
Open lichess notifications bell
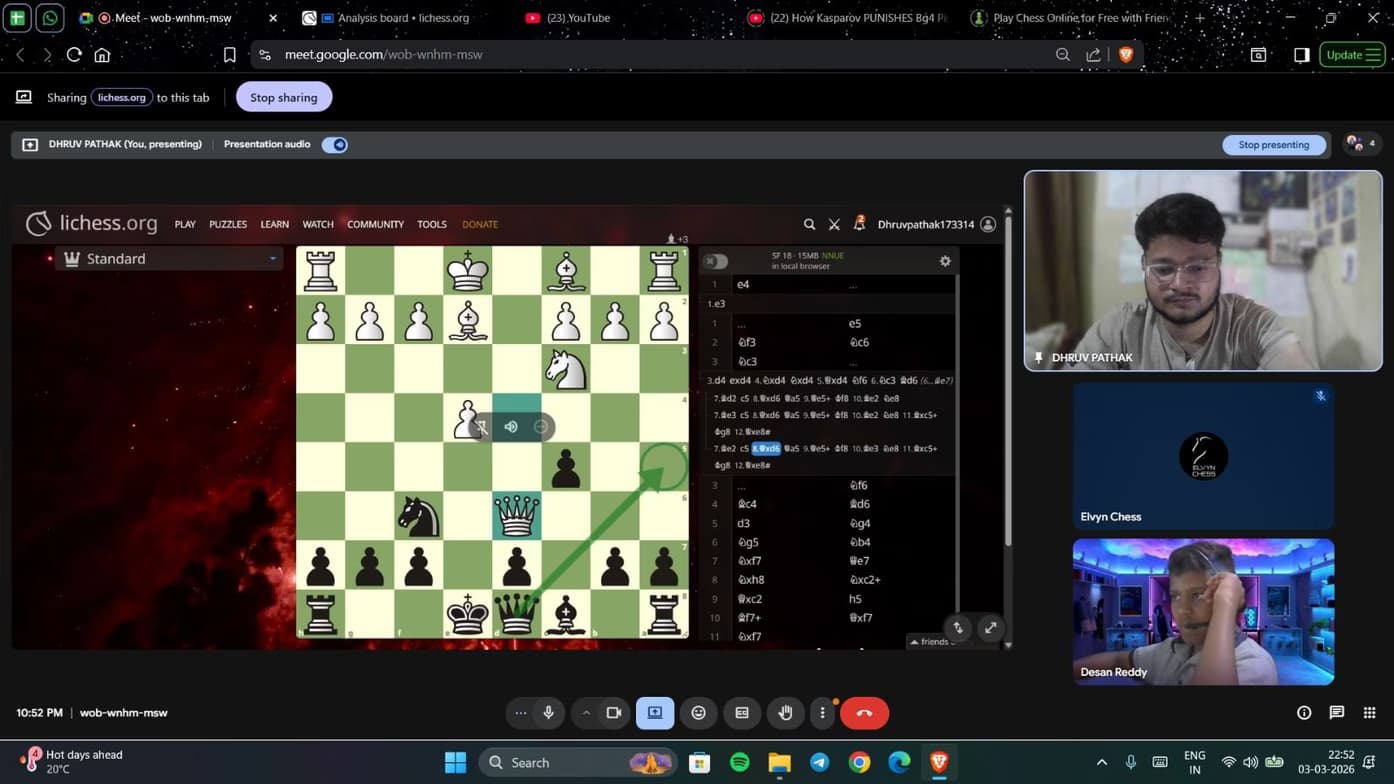[859, 224]
